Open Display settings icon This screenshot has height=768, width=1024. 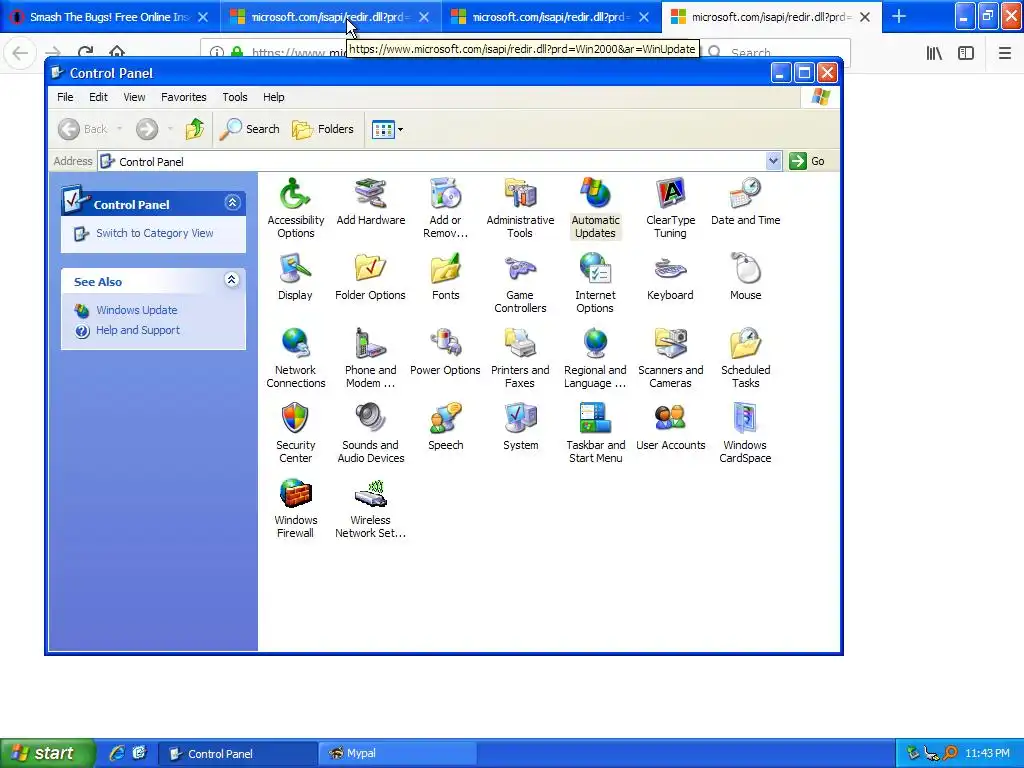click(295, 277)
